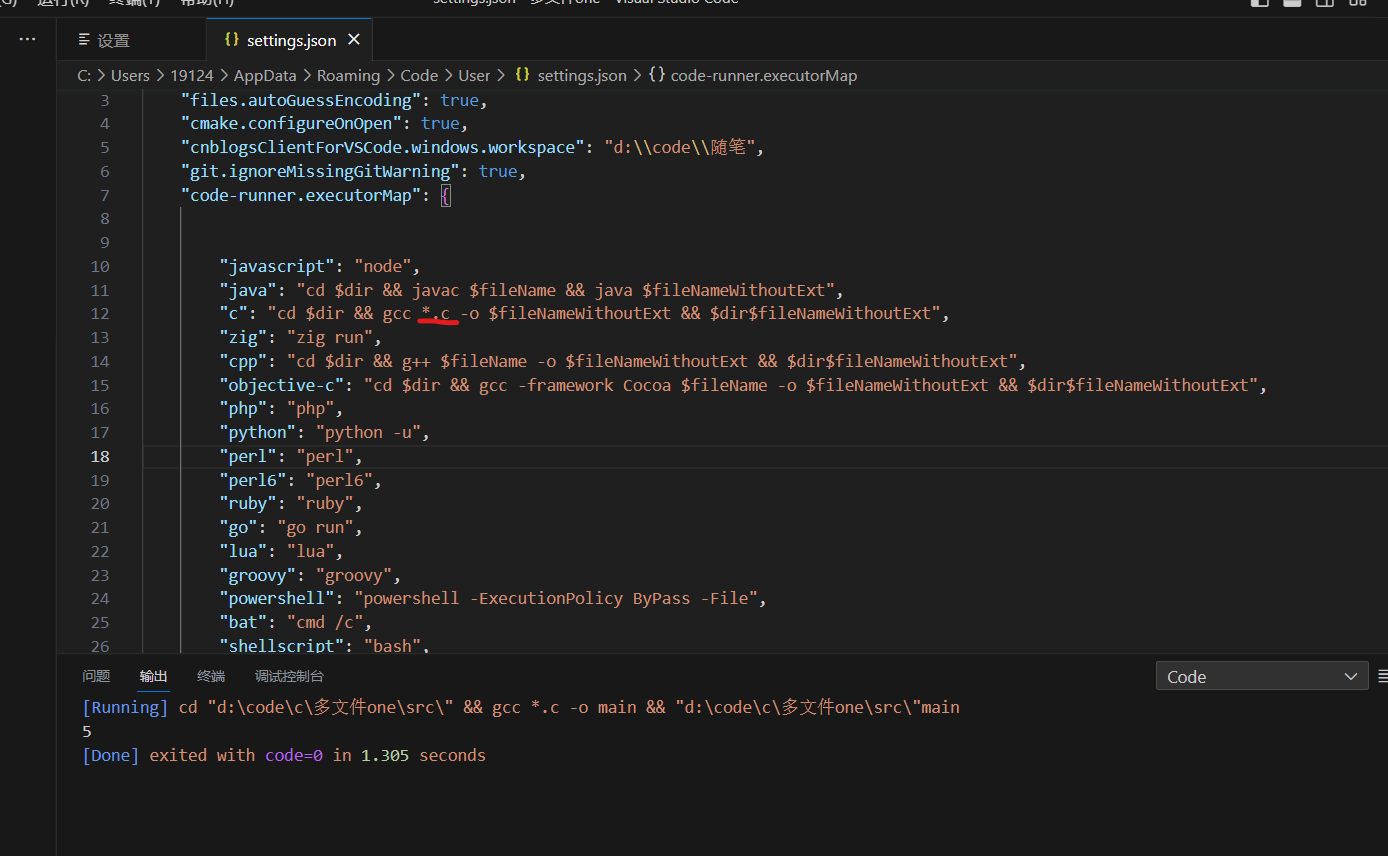Expand the Code breadcrumb folder segment
This screenshot has width=1388, height=856.
[x=419, y=76]
